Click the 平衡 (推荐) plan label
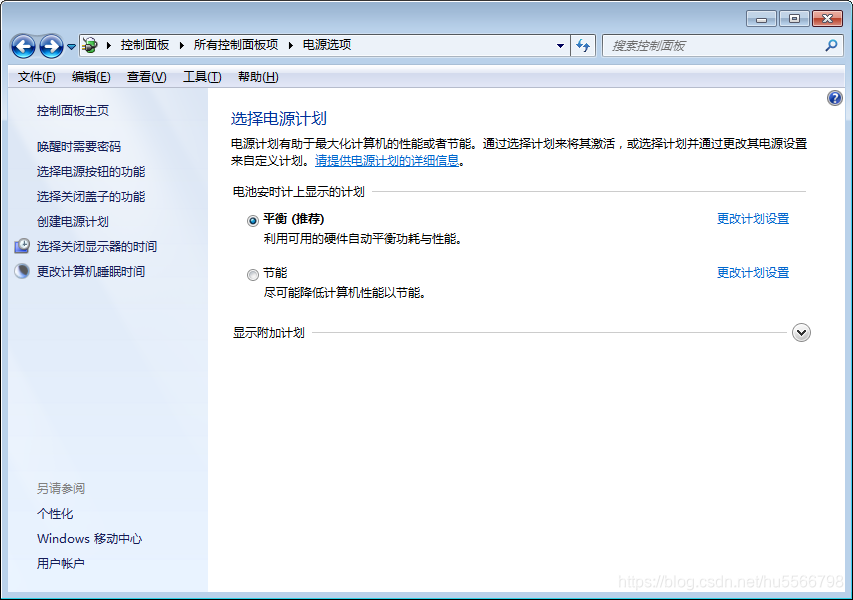Screen dimensions: 853x600 pos(294,219)
